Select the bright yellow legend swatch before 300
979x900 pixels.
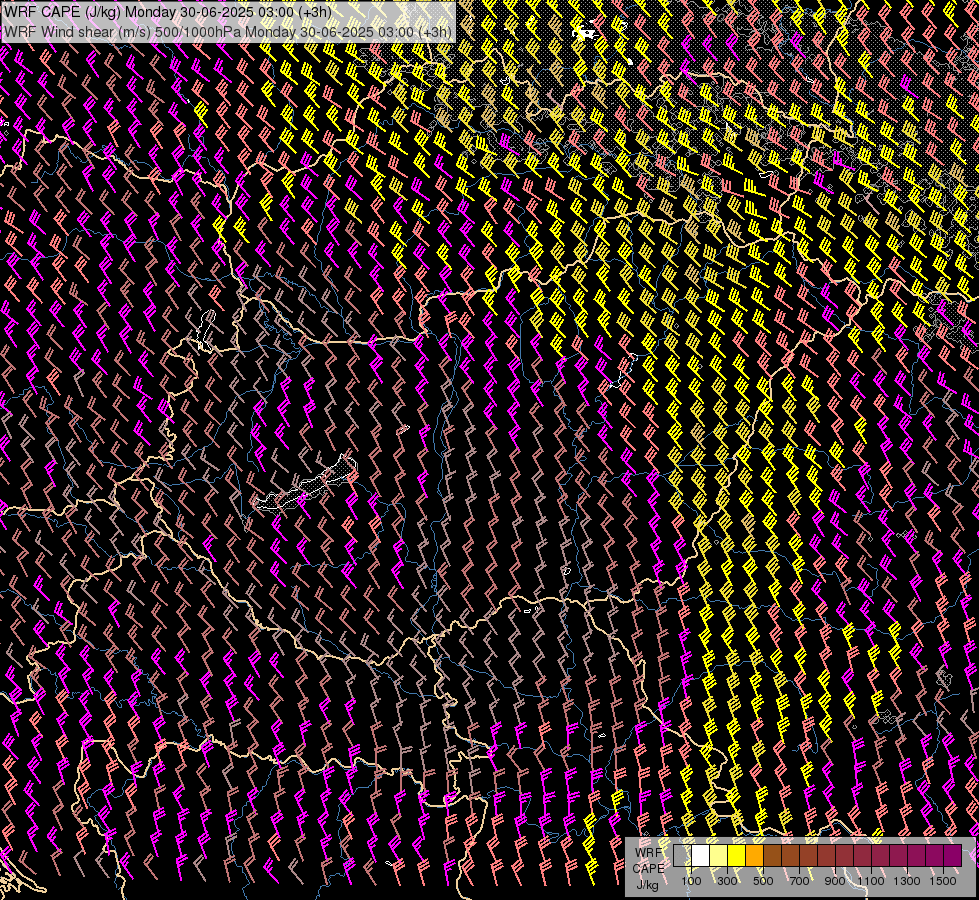(736, 855)
